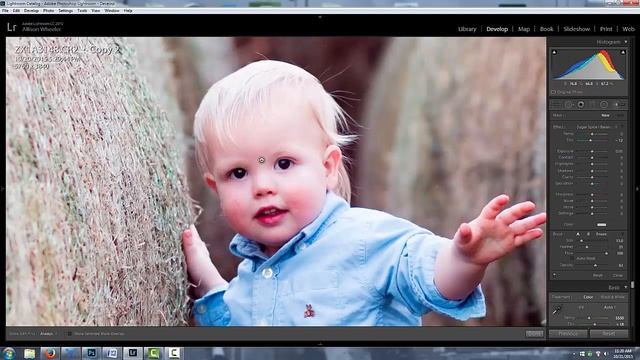
Task: Click the Auto white balance preset label
Action: (609, 307)
